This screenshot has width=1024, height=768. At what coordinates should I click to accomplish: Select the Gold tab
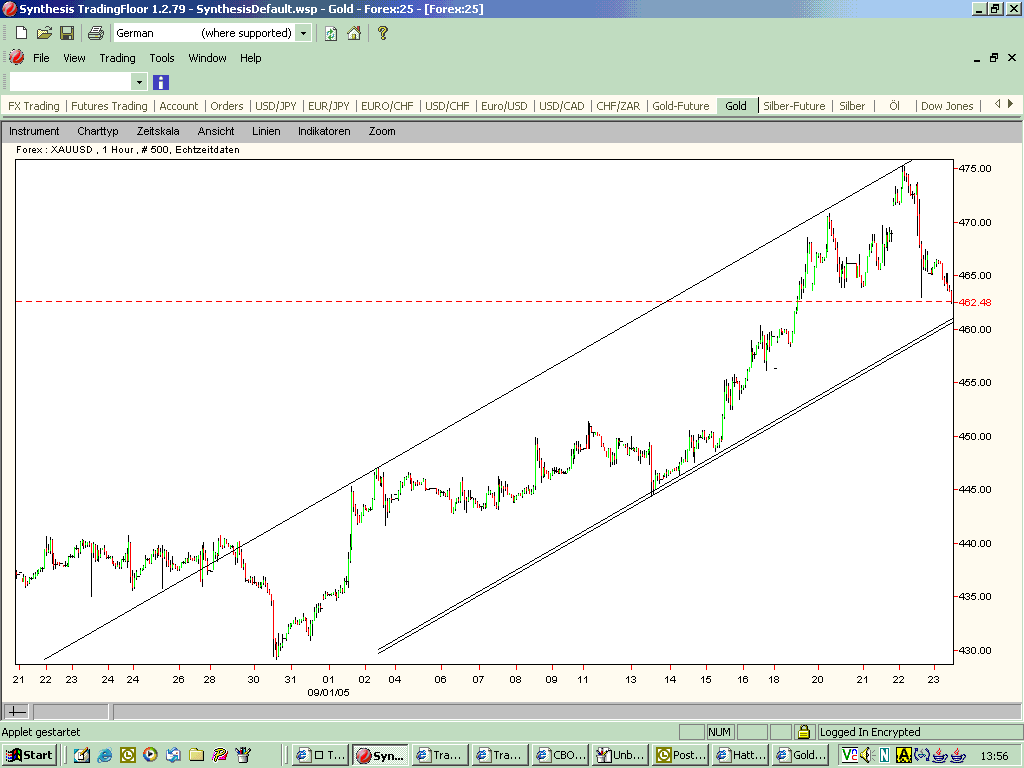[736, 106]
